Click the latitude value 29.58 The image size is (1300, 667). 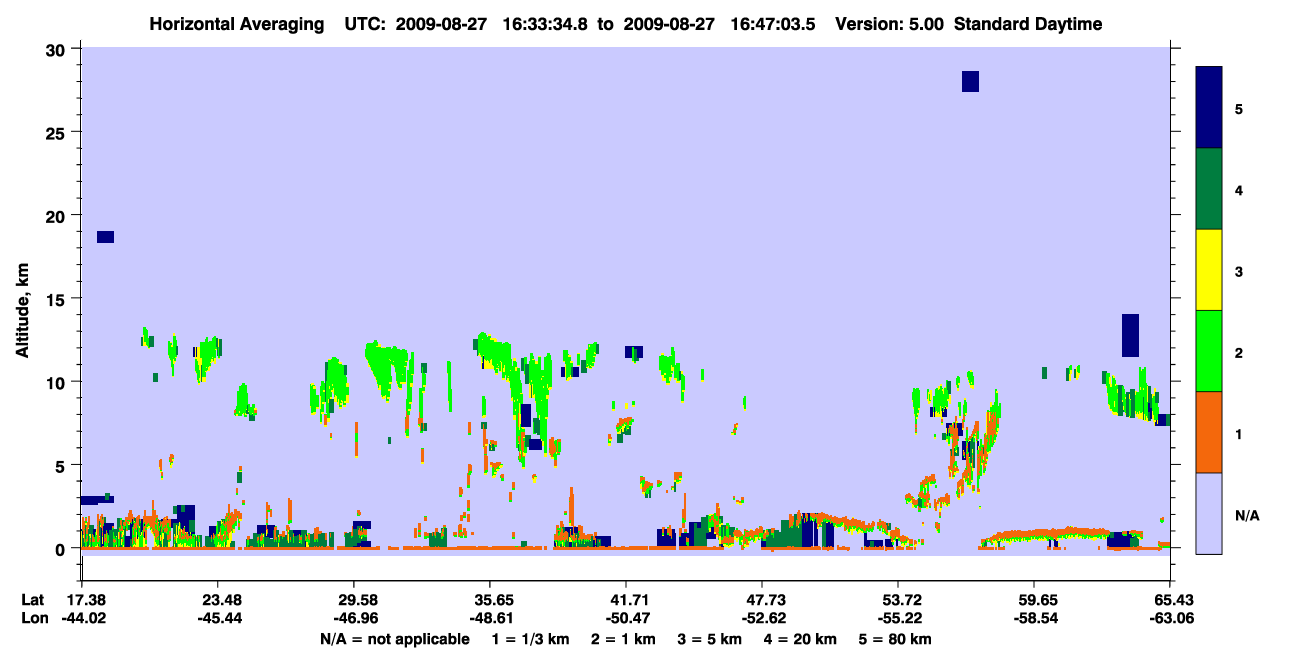pyautogui.click(x=353, y=600)
